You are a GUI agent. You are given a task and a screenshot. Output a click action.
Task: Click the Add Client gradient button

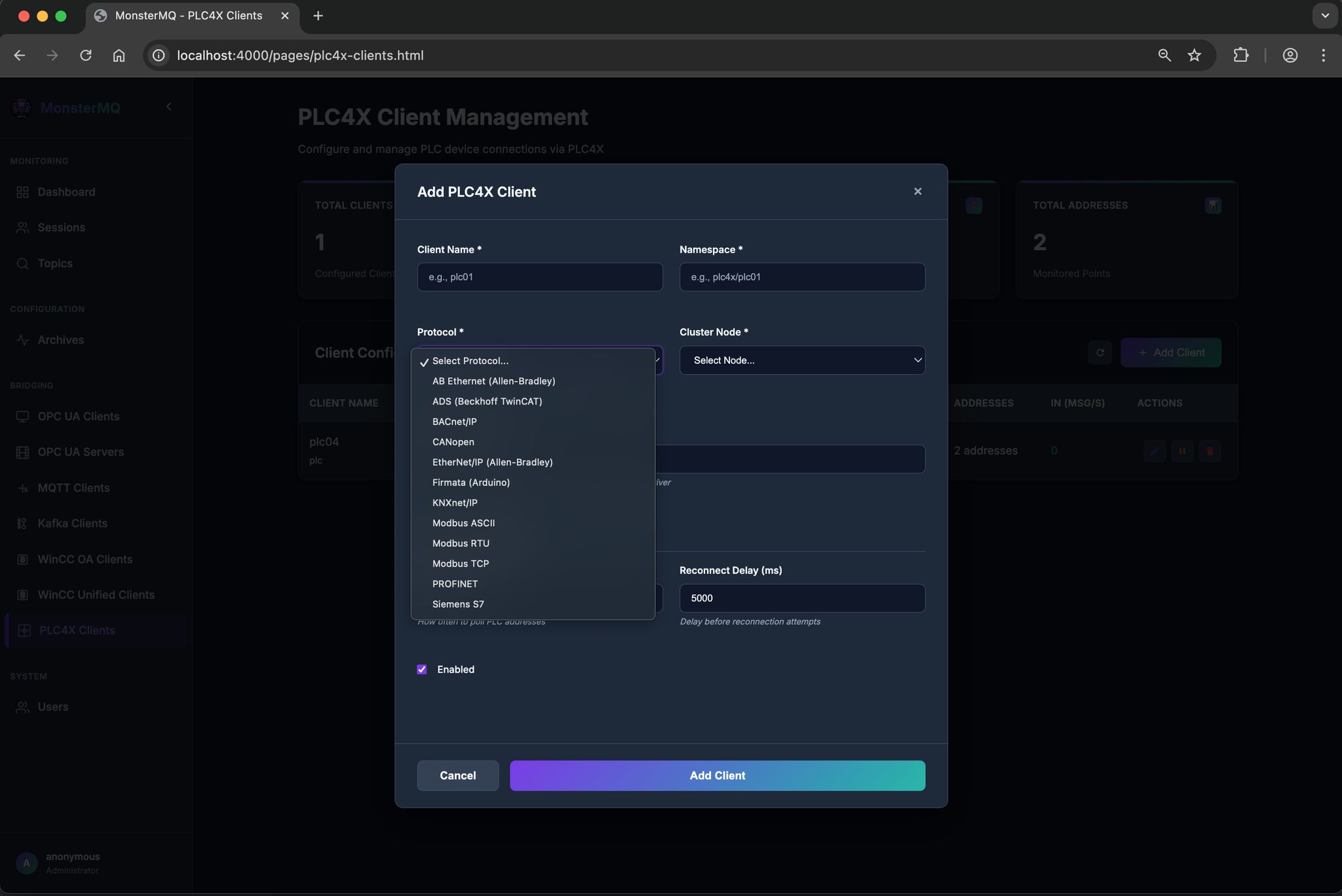click(x=717, y=775)
